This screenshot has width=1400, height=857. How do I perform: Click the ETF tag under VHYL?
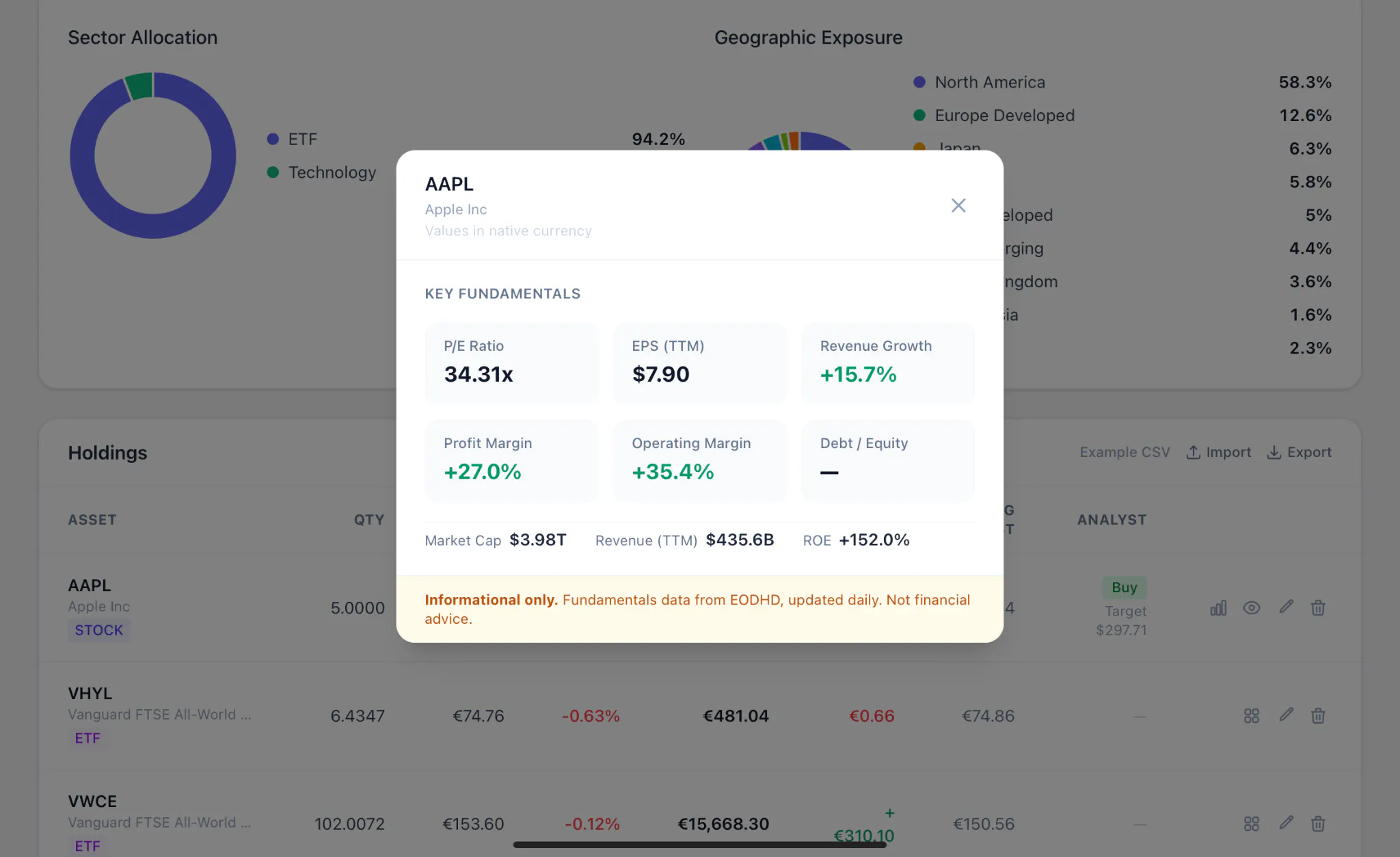[87, 738]
